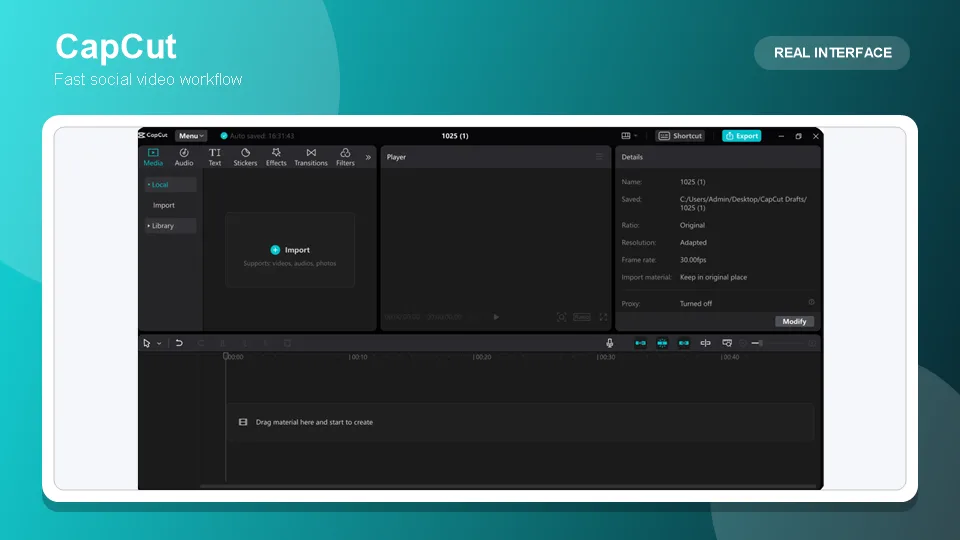Open the Menu dropdown
The width and height of the screenshot is (960, 540).
click(x=191, y=136)
